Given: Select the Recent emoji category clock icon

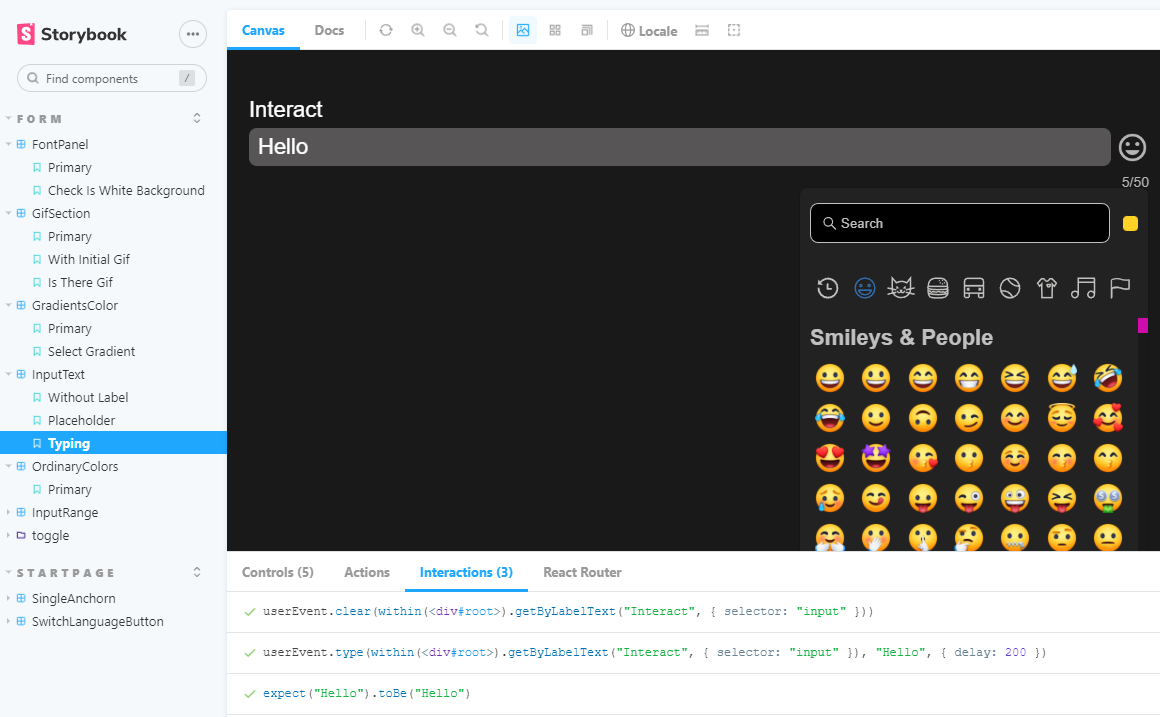Looking at the screenshot, I should (827, 288).
